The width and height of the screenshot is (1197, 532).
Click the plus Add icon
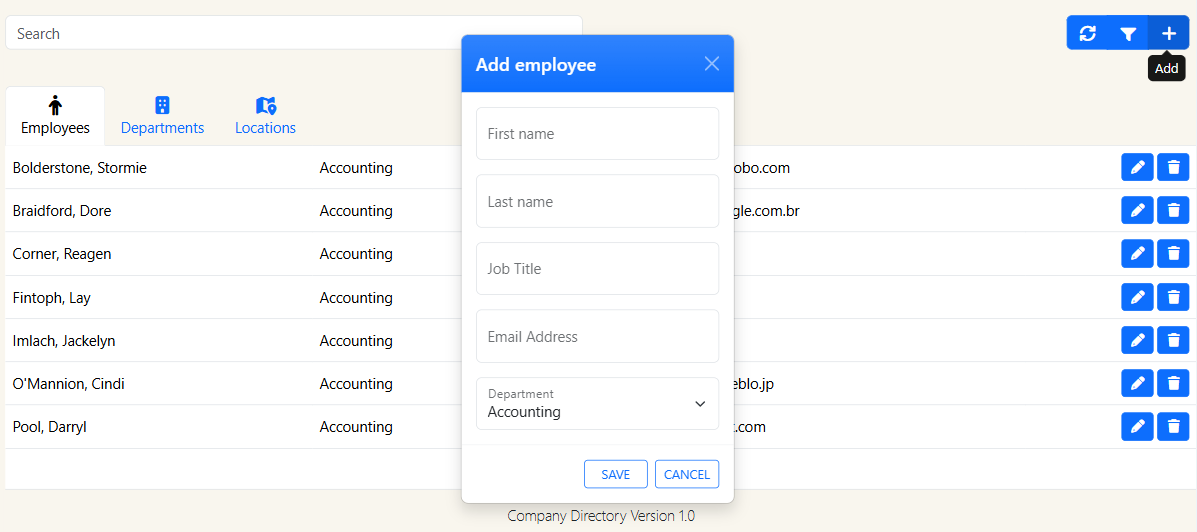[1168, 33]
